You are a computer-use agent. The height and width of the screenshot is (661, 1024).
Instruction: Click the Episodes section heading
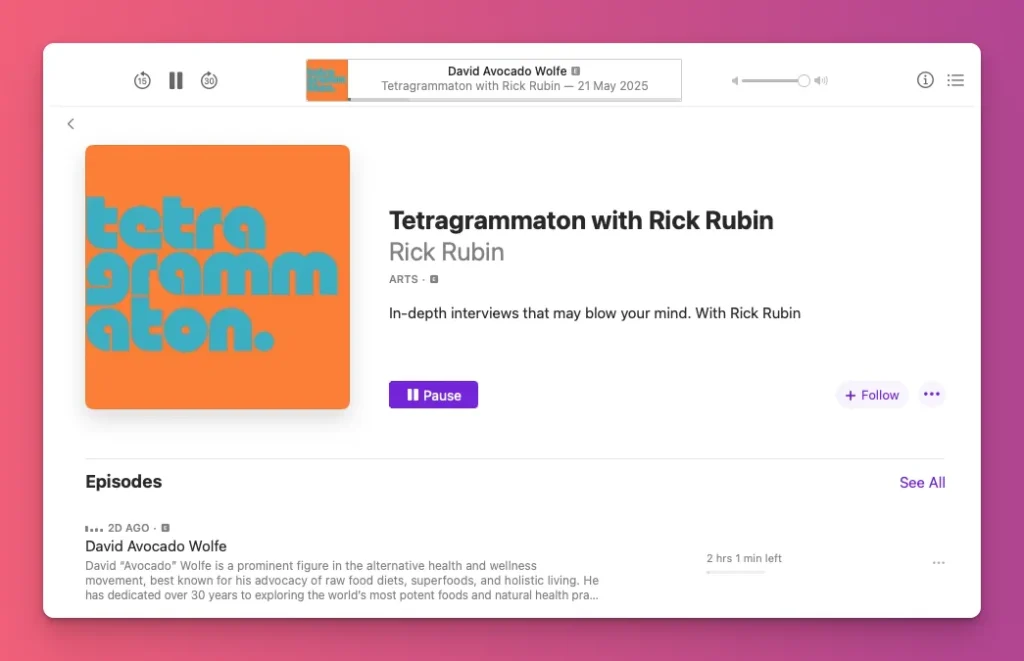point(123,481)
